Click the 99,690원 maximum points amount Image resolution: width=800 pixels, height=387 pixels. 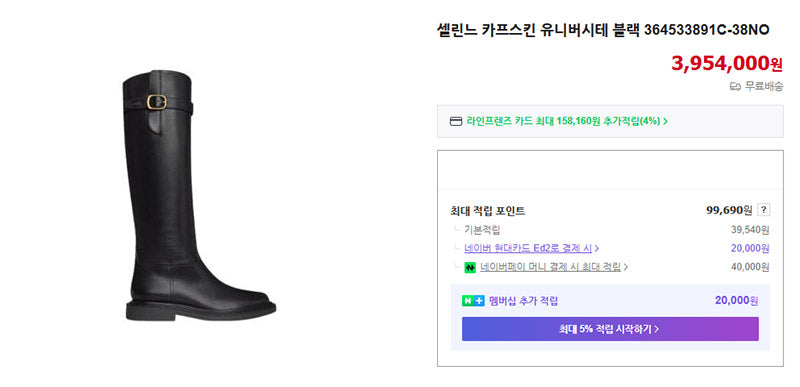[729, 210]
